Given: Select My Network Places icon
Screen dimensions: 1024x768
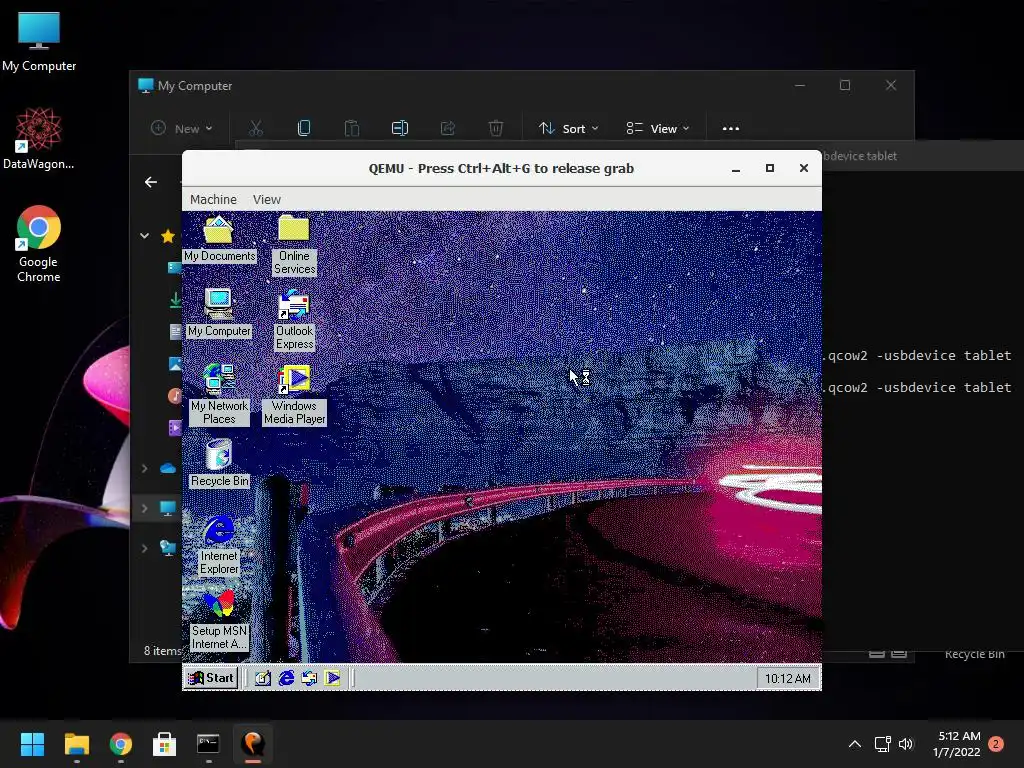Looking at the screenshot, I should (x=219, y=394).
